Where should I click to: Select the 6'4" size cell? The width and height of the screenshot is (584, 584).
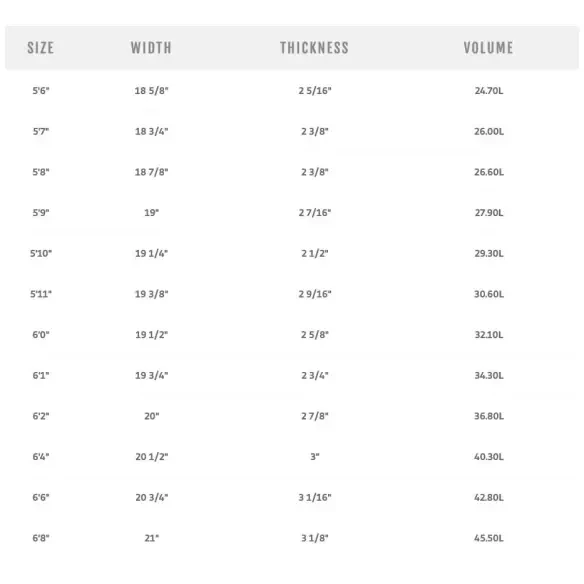click(41, 457)
